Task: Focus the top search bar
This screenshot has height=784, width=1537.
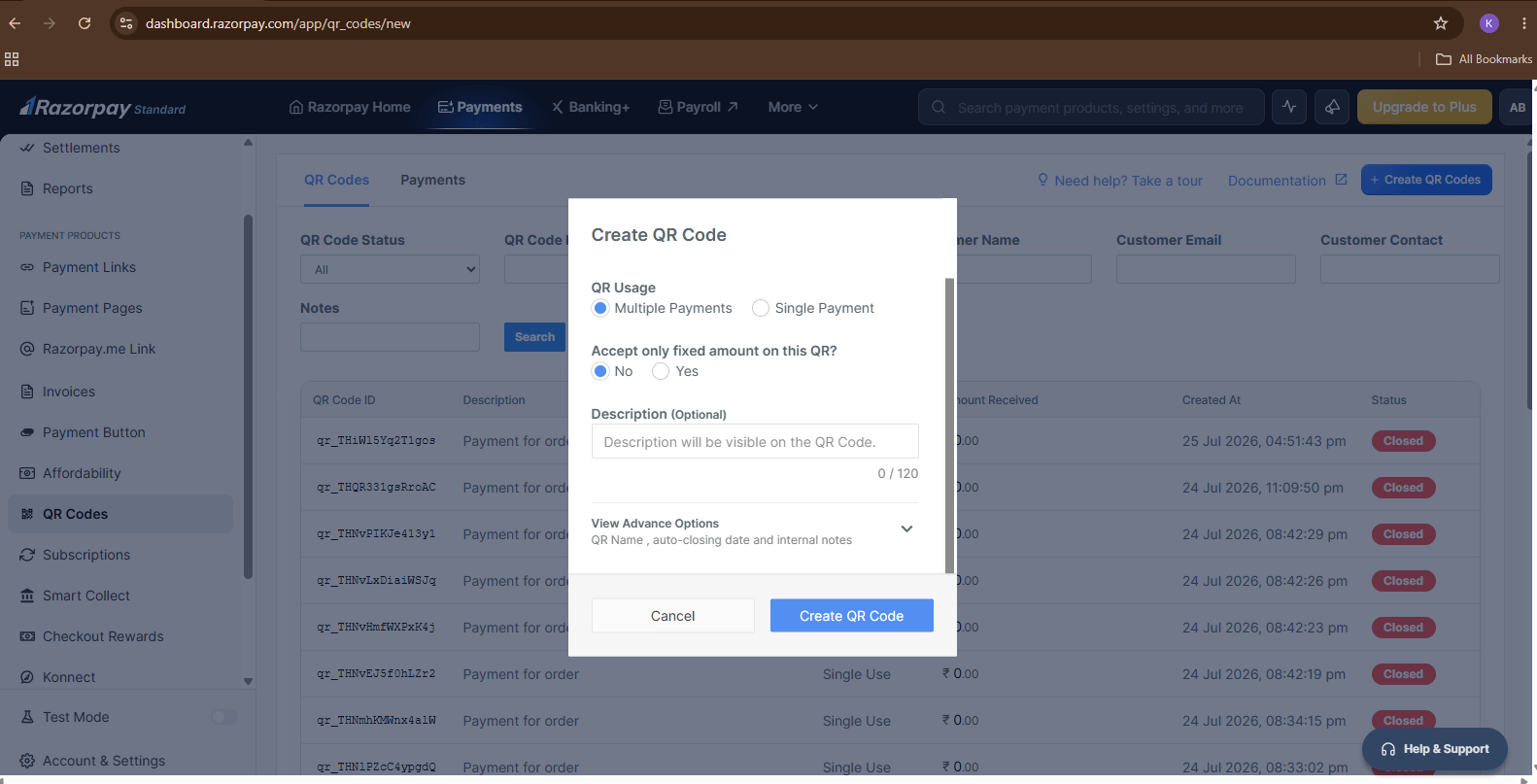Action: pos(1091,107)
